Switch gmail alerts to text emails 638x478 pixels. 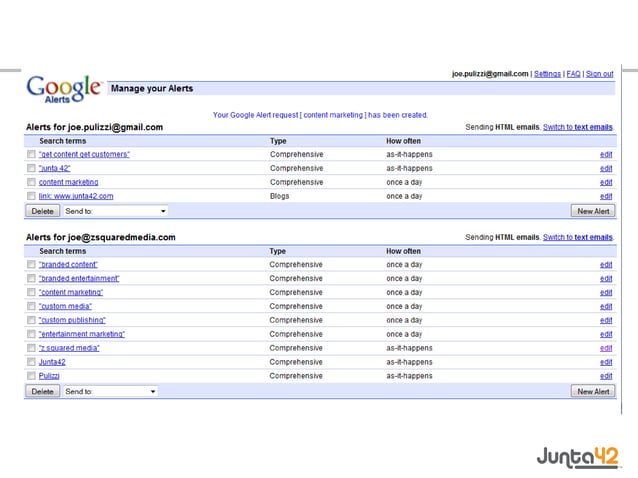coord(578,127)
